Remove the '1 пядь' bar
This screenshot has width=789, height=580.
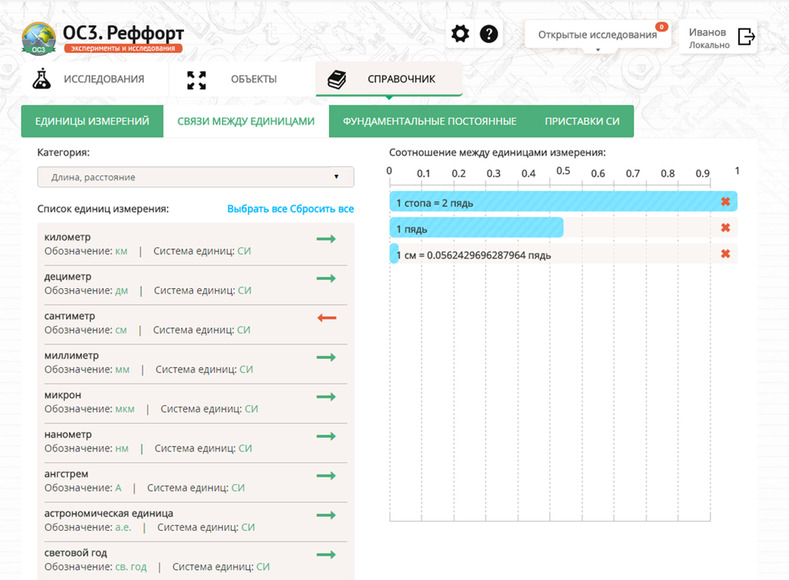pos(725,228)
